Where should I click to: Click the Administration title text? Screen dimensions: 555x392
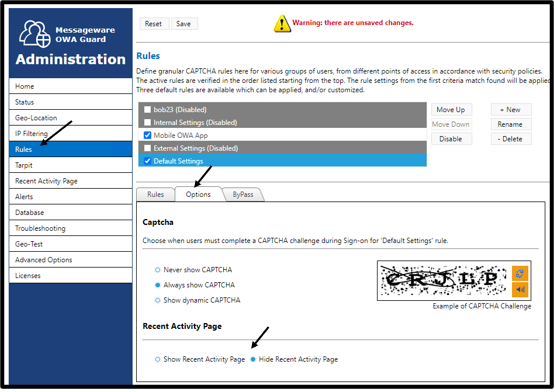pos(71,59)
